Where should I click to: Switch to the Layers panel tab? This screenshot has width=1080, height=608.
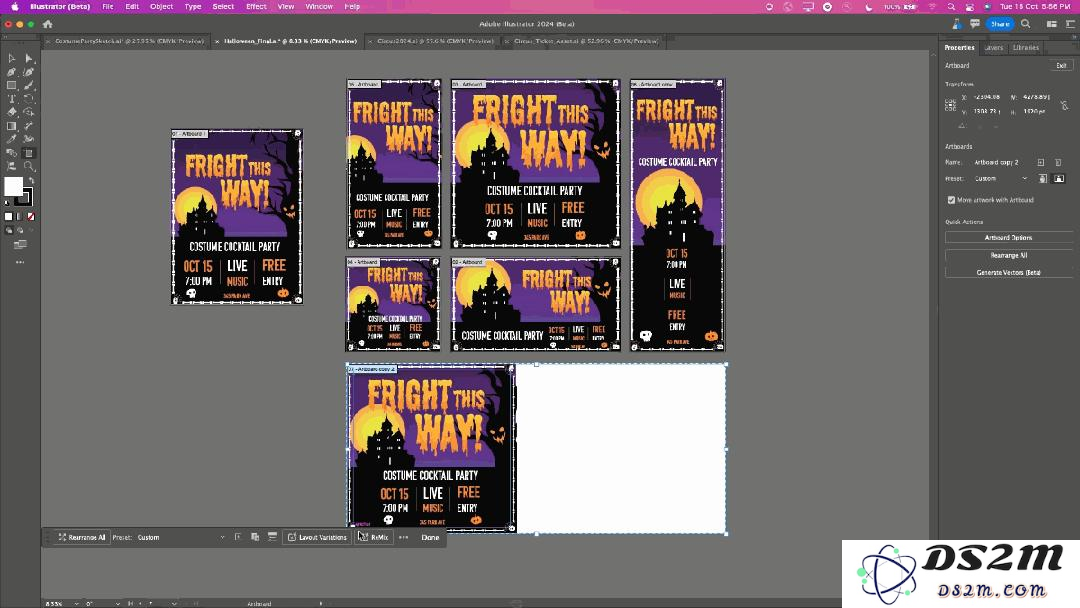994,48
